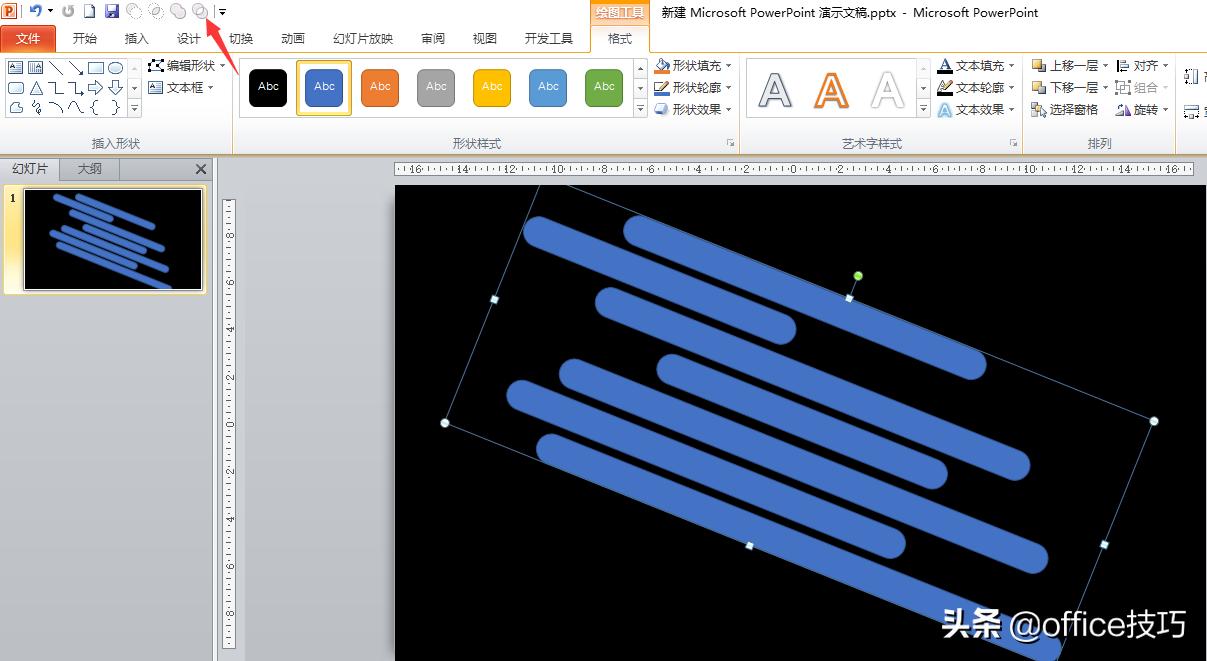This screenshot has height=661, width=1207.
Task: Pick the isosceles triangle shape
Action: (x=36, y=88)
